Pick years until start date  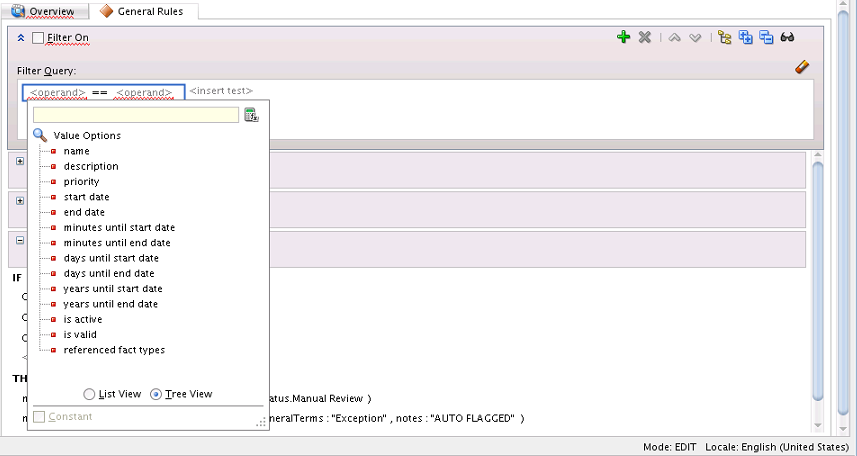(113, 289)
